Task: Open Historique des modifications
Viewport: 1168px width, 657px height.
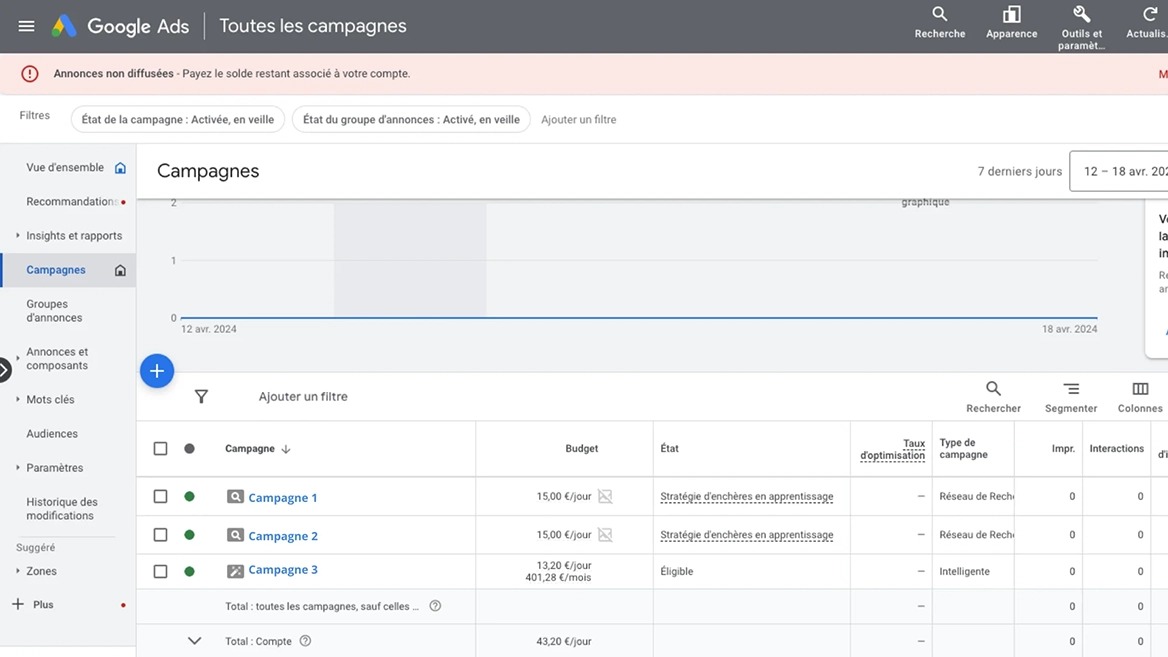Action: (x=62, y=509)
